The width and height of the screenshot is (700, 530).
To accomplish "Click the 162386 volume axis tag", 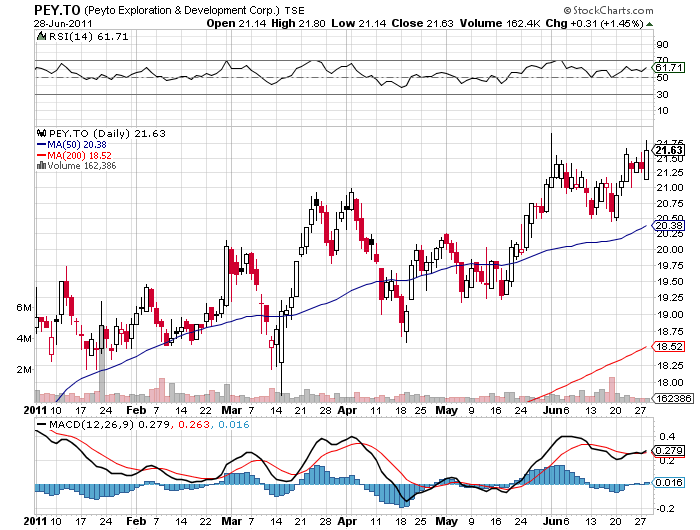I will pos(673,398).
